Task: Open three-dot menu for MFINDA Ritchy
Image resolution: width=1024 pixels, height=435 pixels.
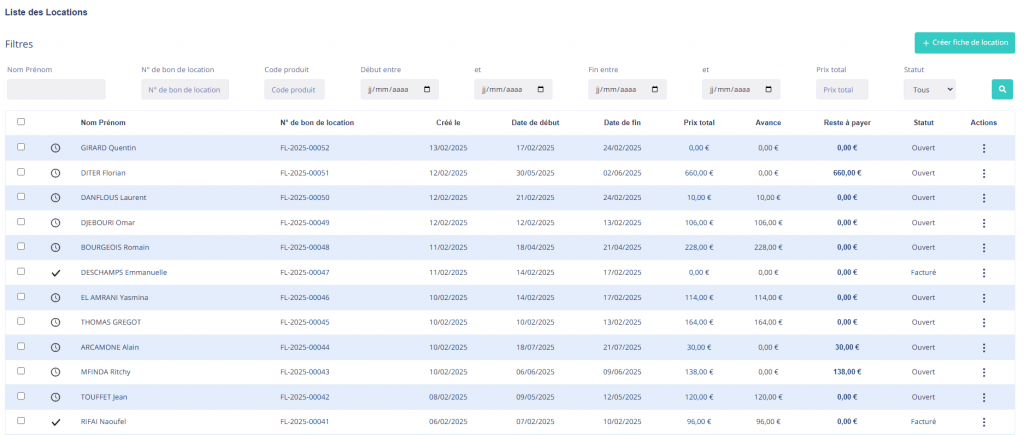Action: pyautogui.click(x=983, y=372)
